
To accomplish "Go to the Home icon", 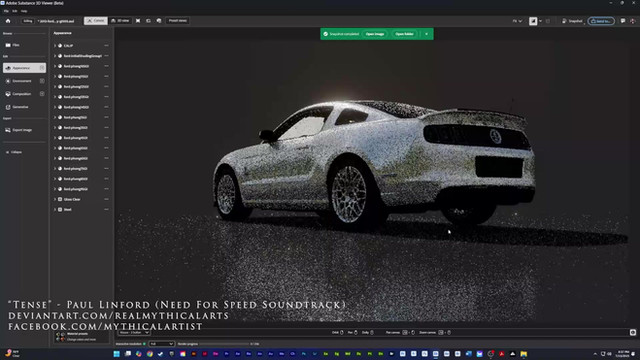I will 8,21.
